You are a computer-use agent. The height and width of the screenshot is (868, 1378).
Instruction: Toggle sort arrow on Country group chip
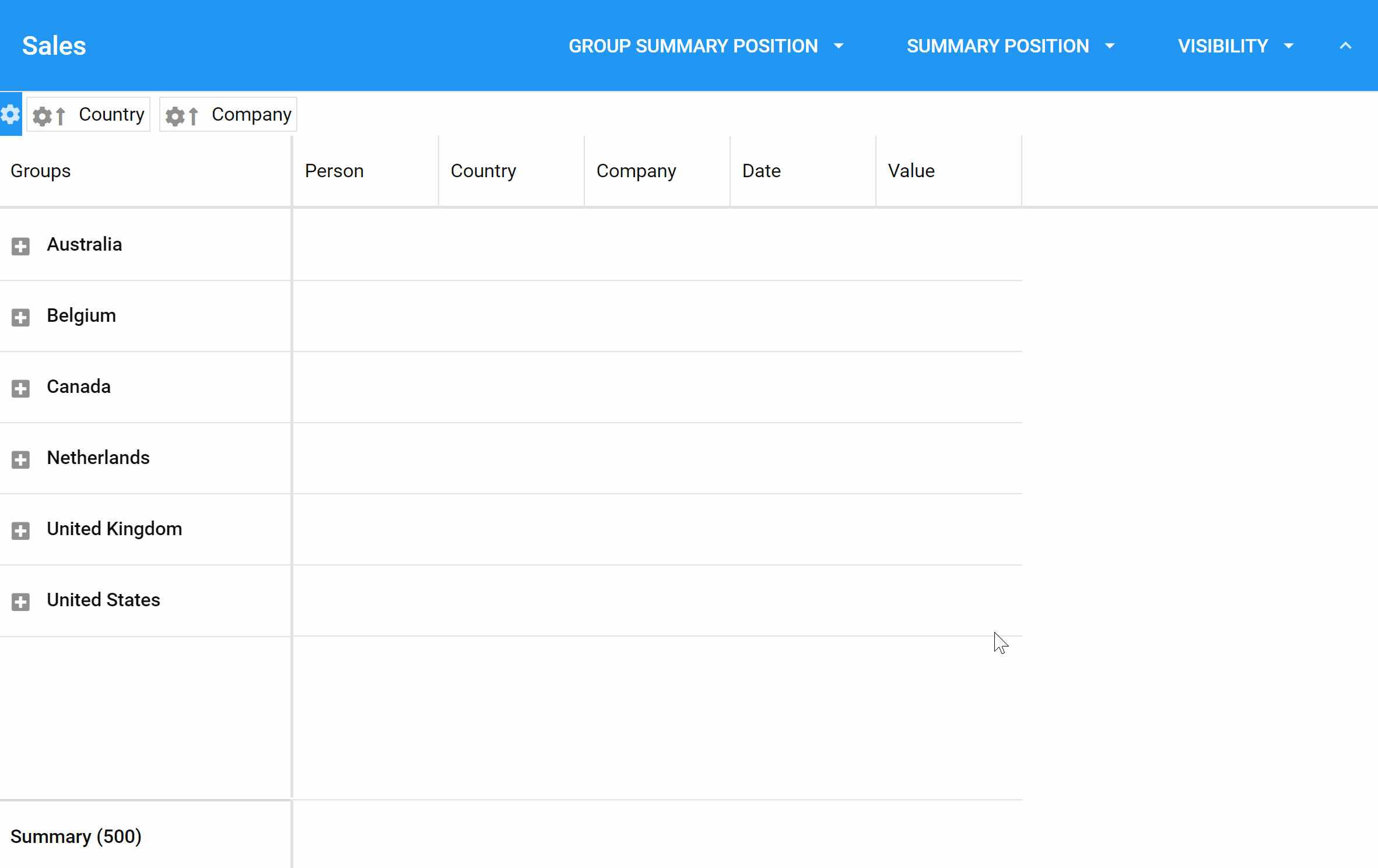click(61, 116)
